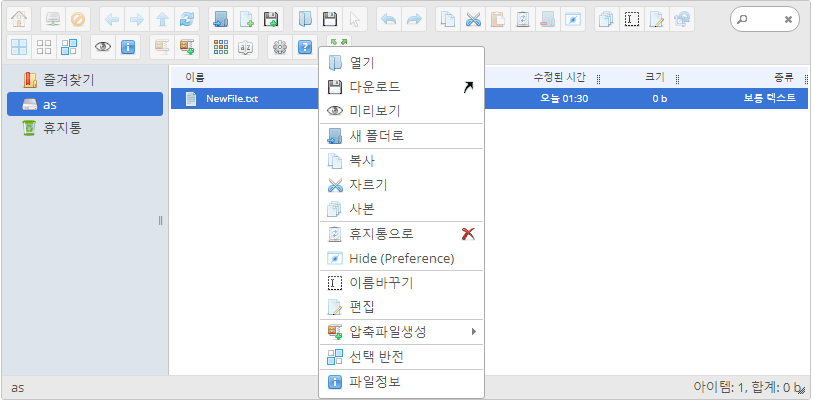Click the rename toolbar icon
814x402 pixels.
tap(631, 20)
